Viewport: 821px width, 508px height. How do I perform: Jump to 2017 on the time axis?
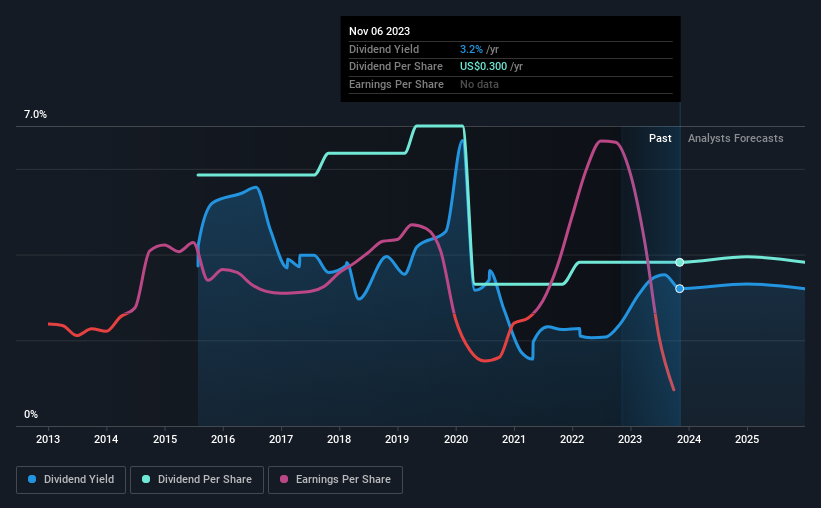tap(281, 439)
